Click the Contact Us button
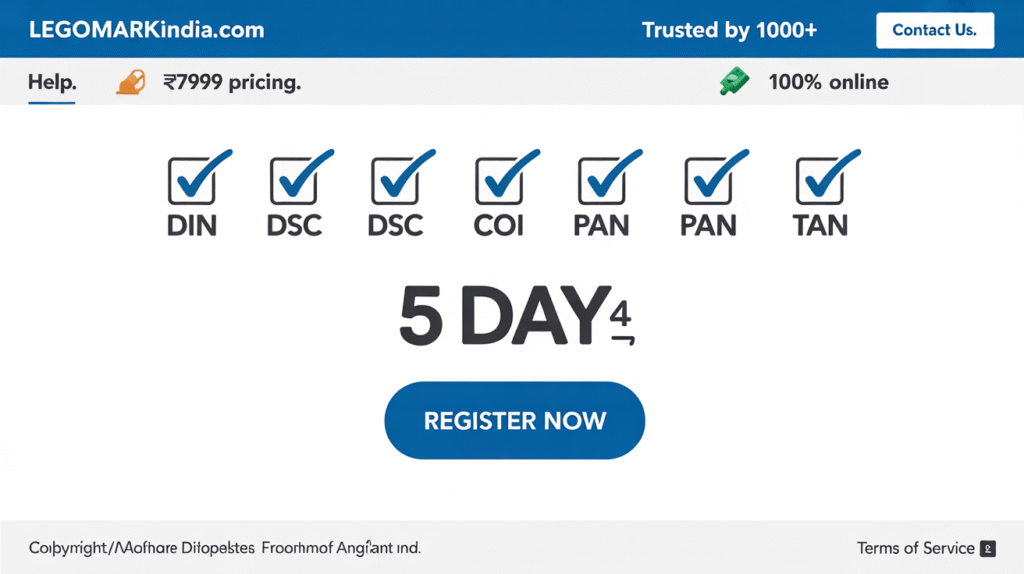The width and height of the screenshot is (1024, 574). (x=935, y=30)
